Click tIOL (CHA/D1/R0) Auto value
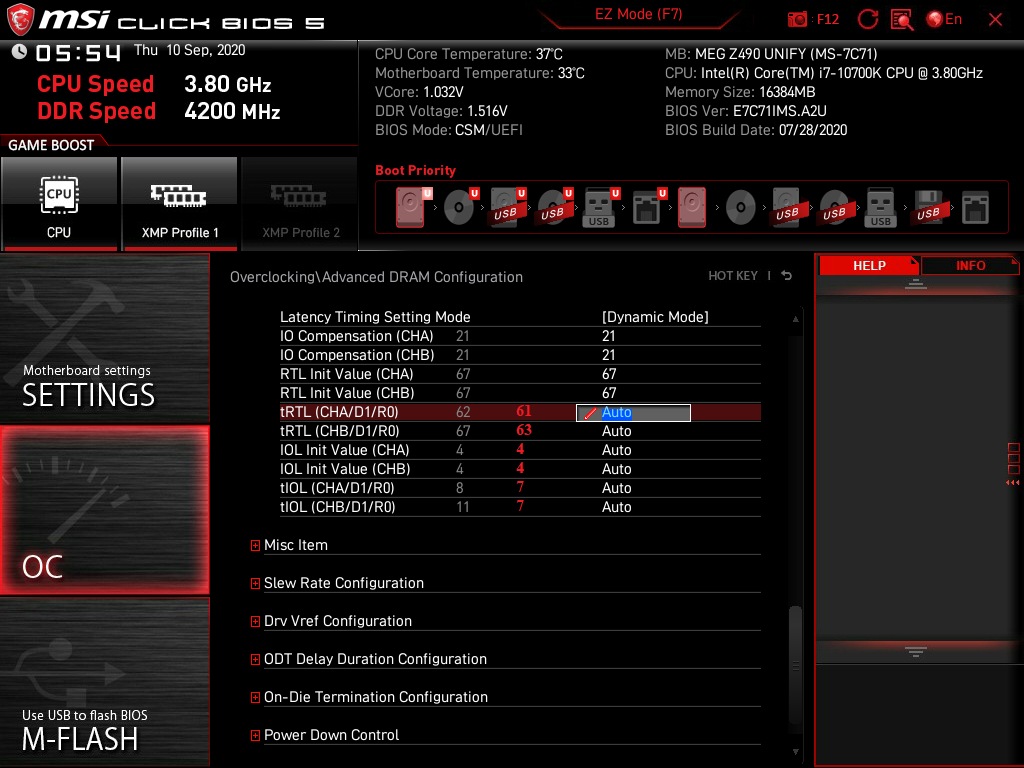 pyautogui.click(x=616, y=488)
